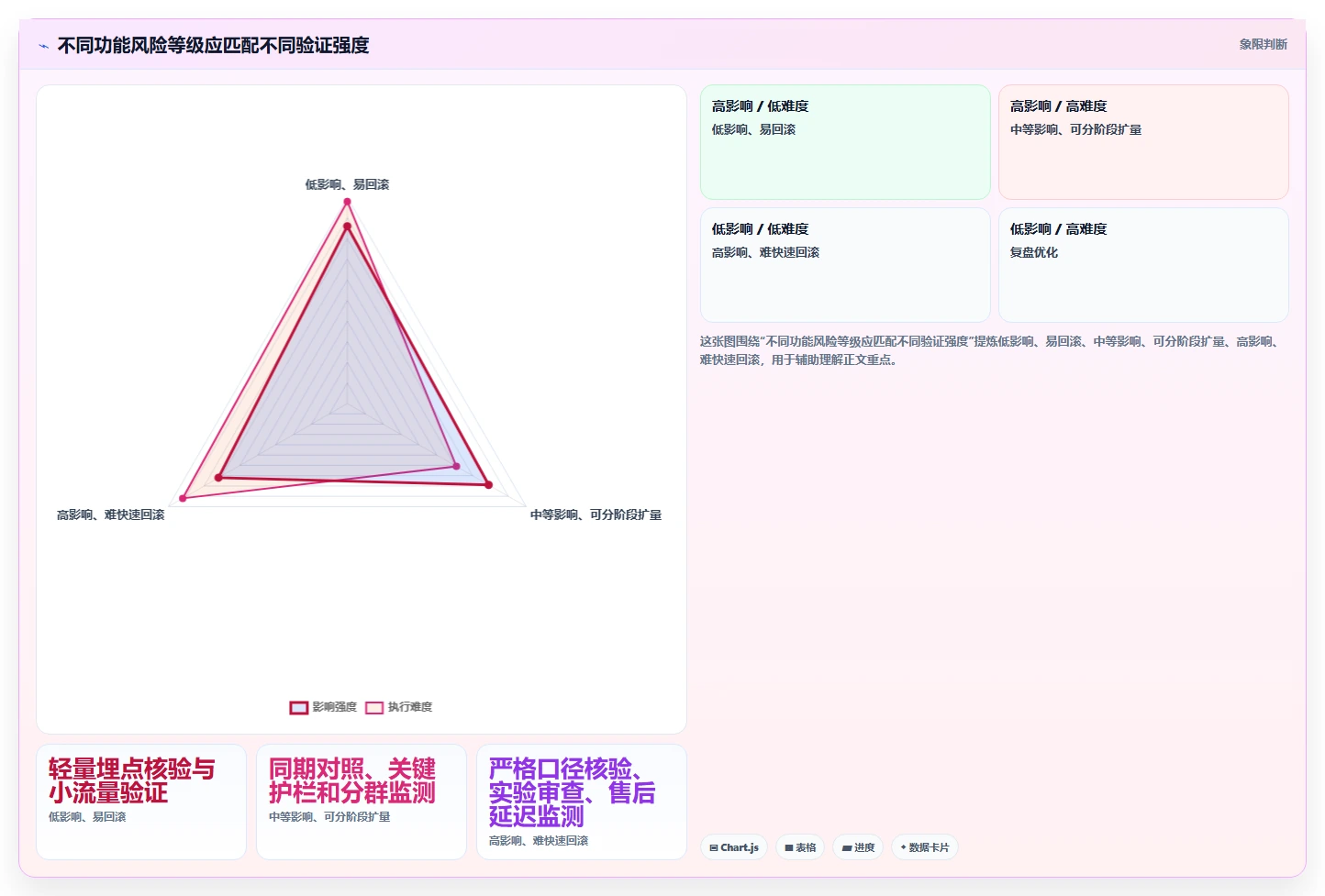This screenshot has width=1325, height=896.
Task: Click the 数据卡片 tag diamond icon
Action: 904,847
